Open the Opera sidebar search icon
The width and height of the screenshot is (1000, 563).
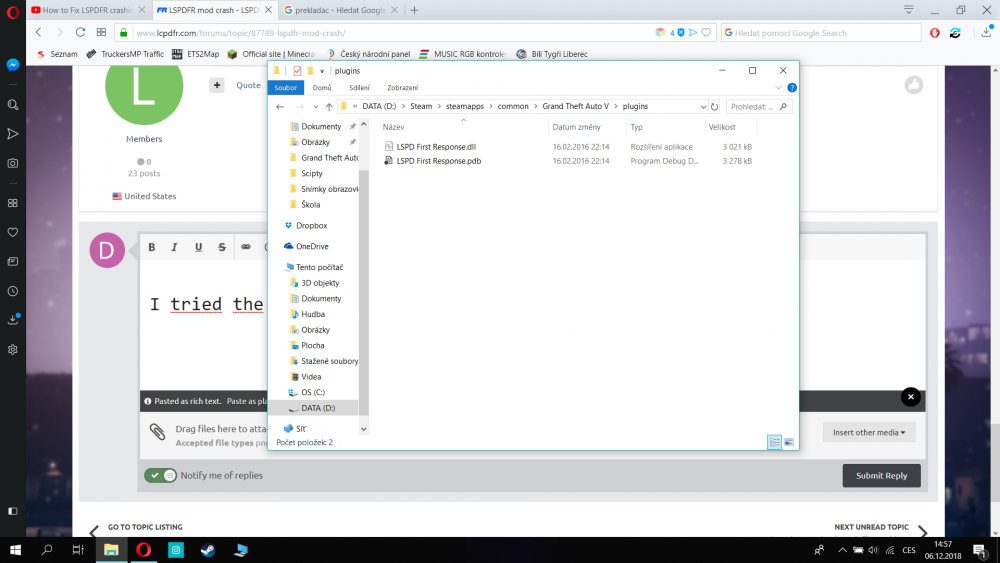tap(13, 105)
